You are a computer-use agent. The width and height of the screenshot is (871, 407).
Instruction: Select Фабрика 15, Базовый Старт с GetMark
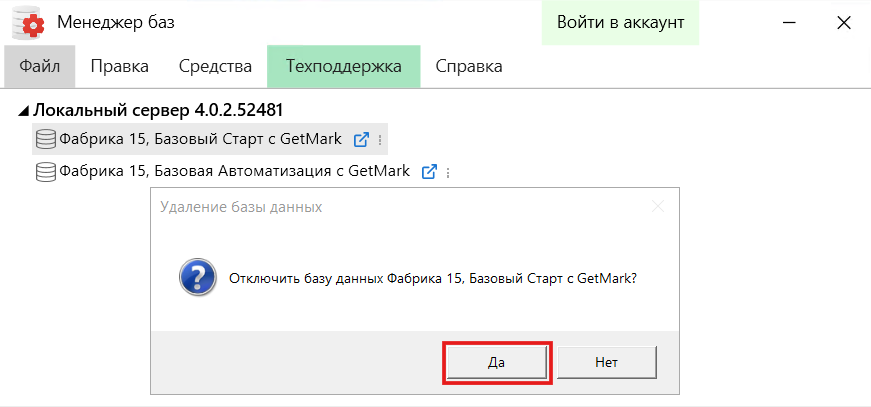click(201, 139)
